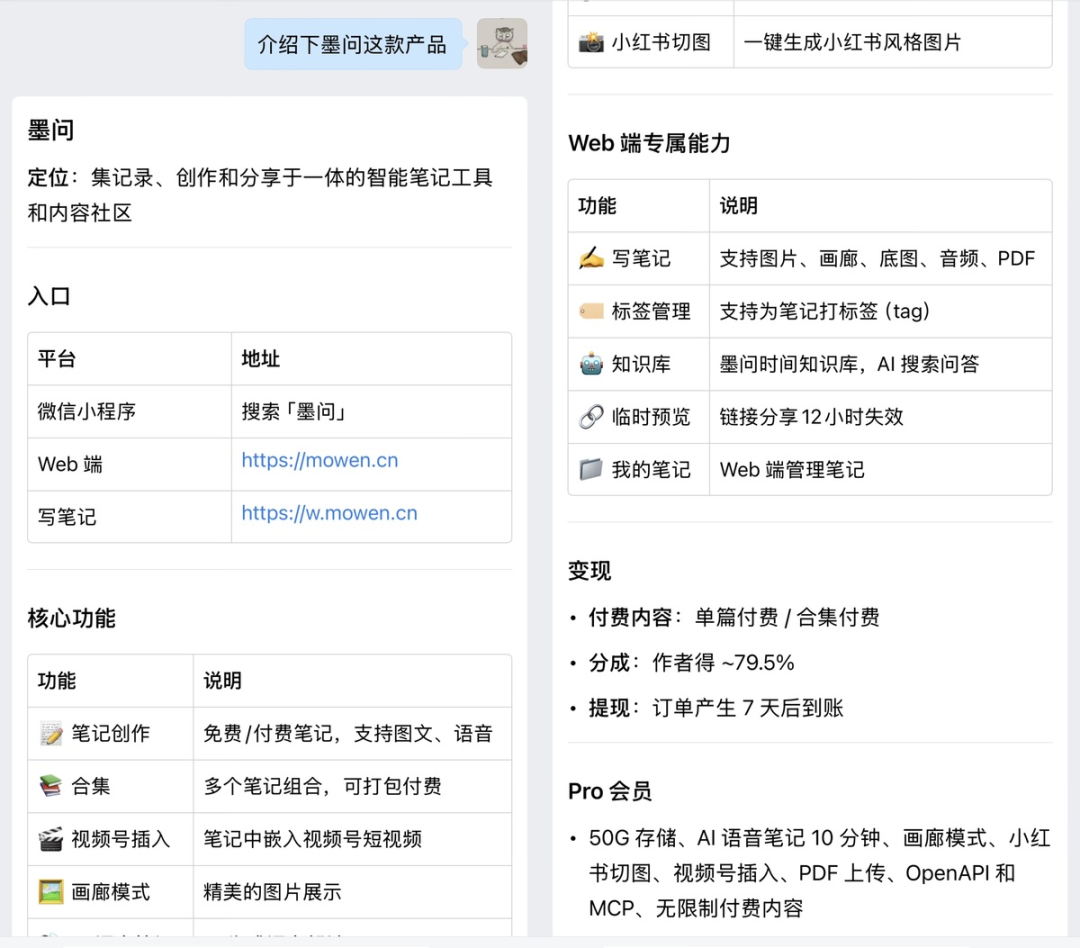
Task: Click the 地址 column header
Action: 371,359
